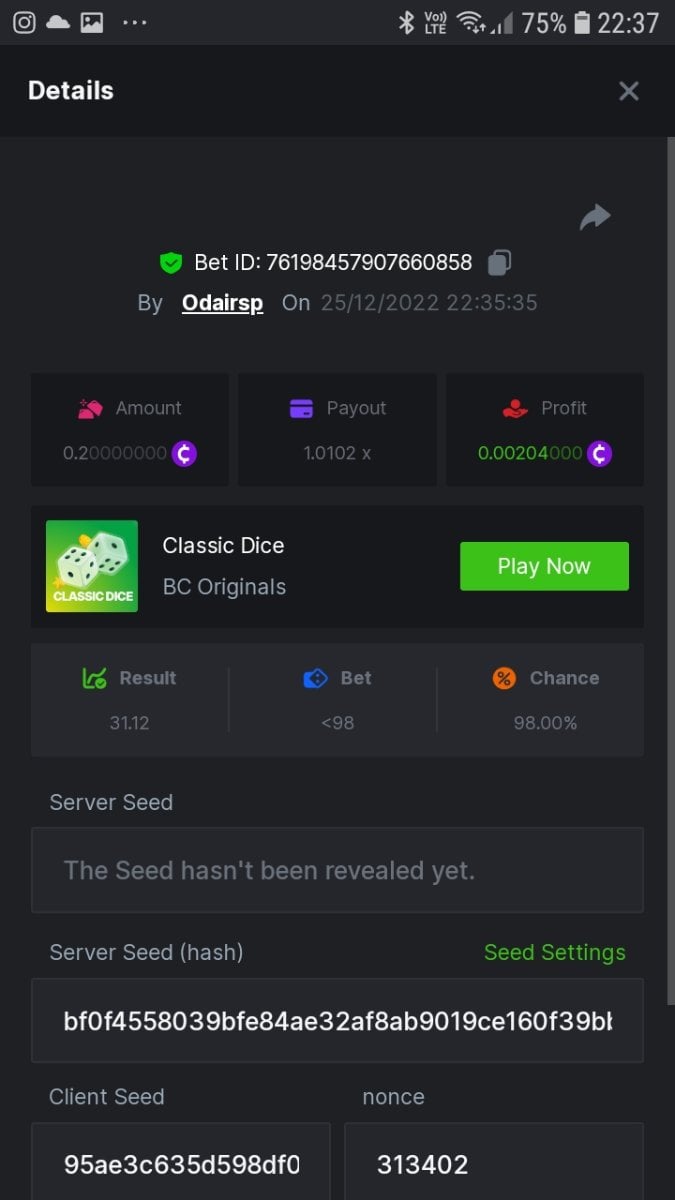675x1200 pixels.
Task: Click the green Result chart icon
Action: (95, 678)
